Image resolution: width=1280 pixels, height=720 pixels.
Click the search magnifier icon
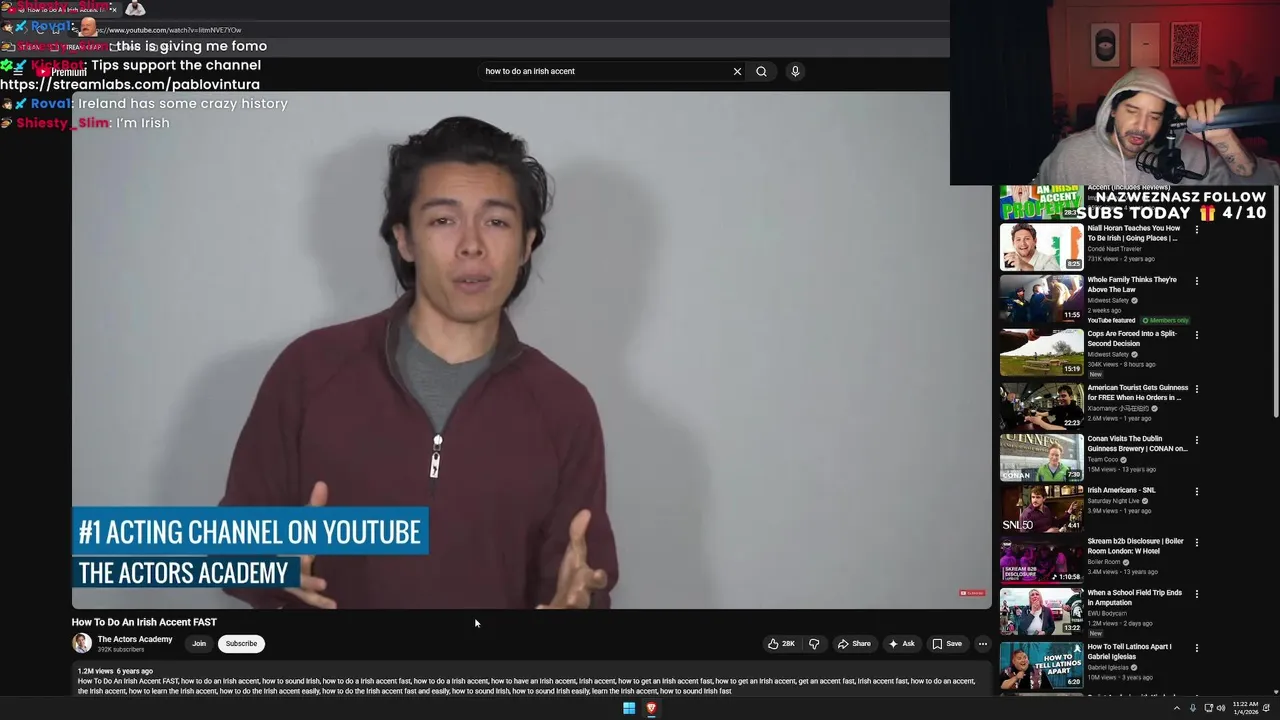tap(761, 71)
